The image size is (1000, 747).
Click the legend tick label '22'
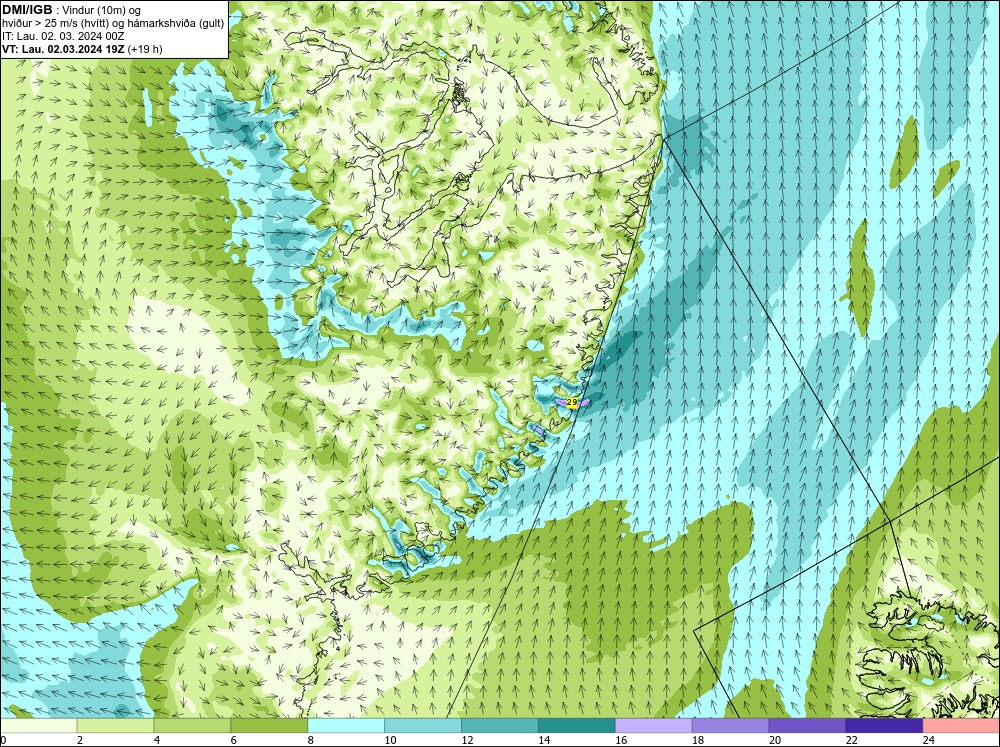[x=852, y=740]
